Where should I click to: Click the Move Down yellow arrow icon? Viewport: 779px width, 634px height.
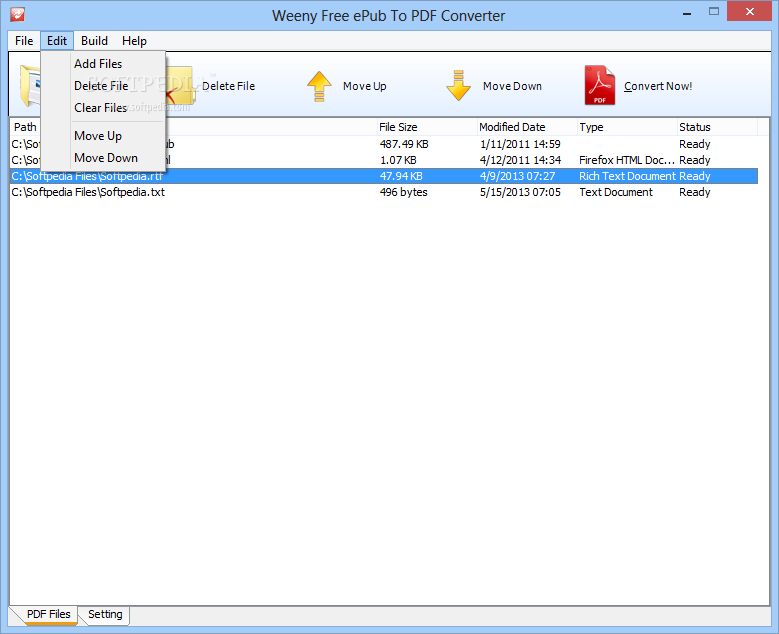tap(458, 85)
